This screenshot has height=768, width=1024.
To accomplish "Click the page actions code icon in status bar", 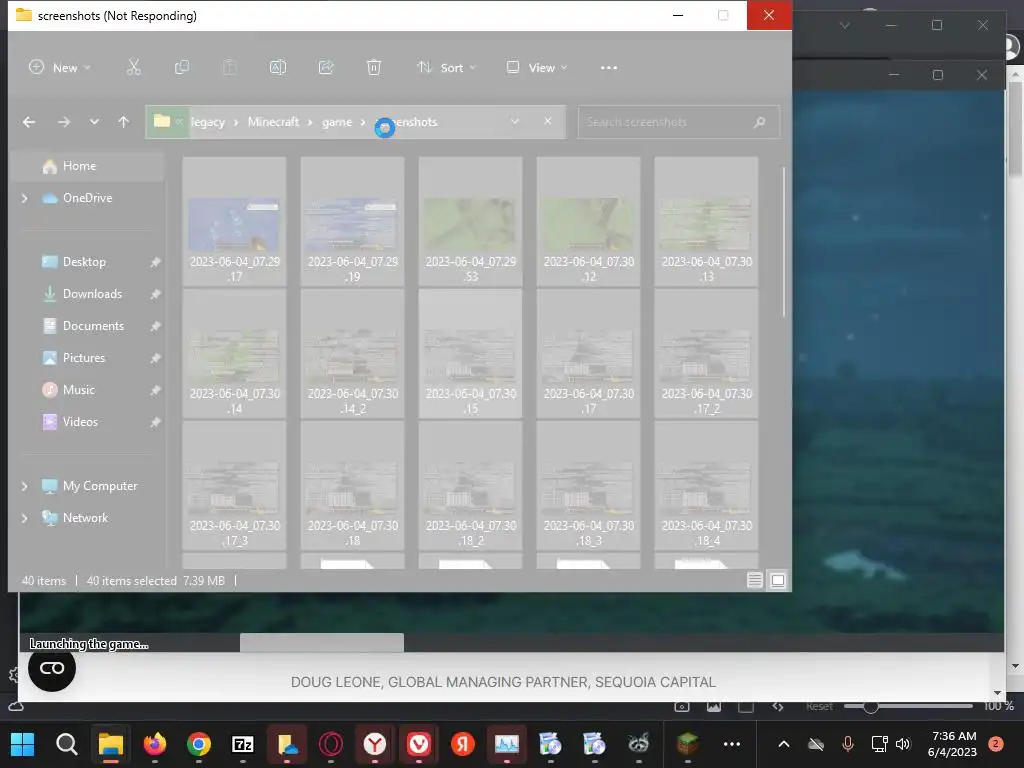I will pos(778,707).
